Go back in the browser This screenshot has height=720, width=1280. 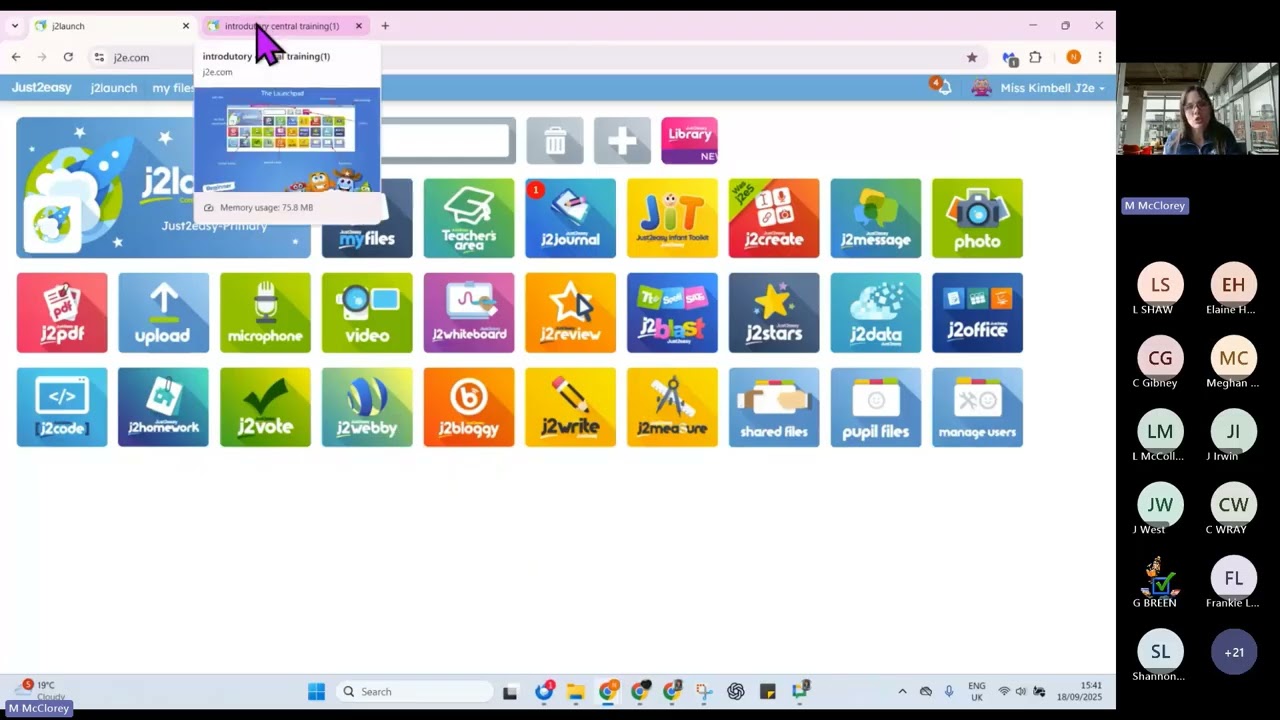(16, 57)
